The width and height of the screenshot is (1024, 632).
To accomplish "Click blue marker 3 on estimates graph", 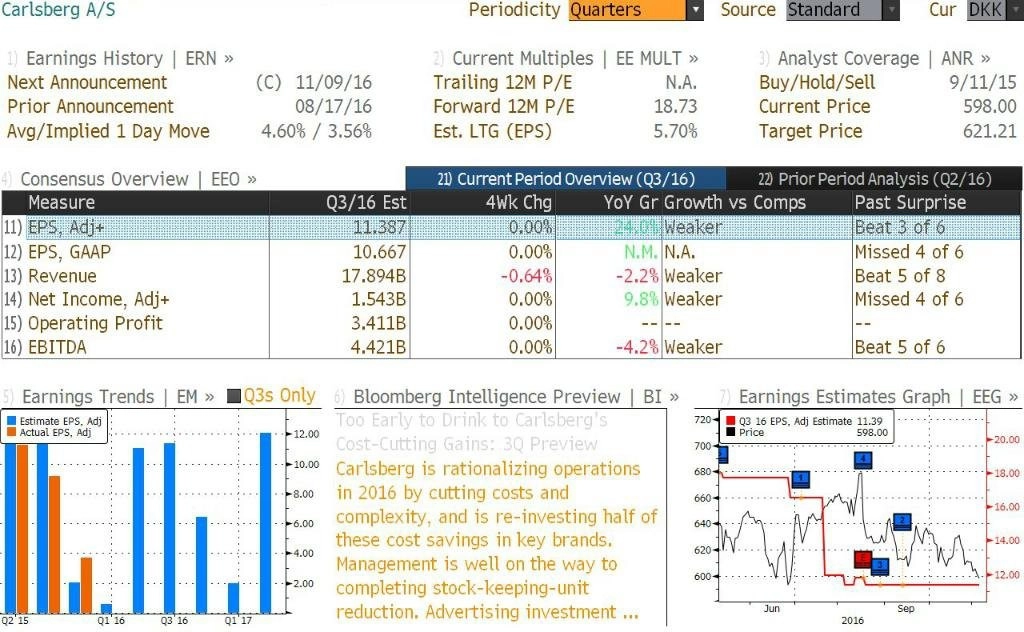I will [x=880, y=565].
